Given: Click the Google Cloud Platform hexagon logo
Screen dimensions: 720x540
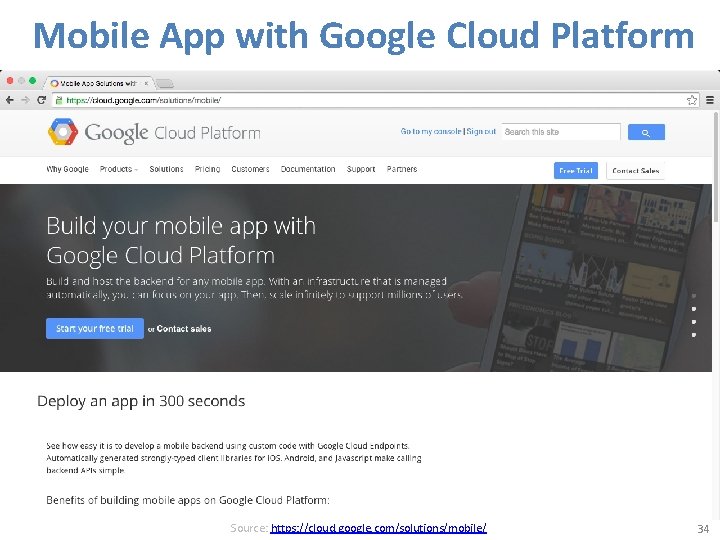Looking at the screenshot, I should pos(63,132).
